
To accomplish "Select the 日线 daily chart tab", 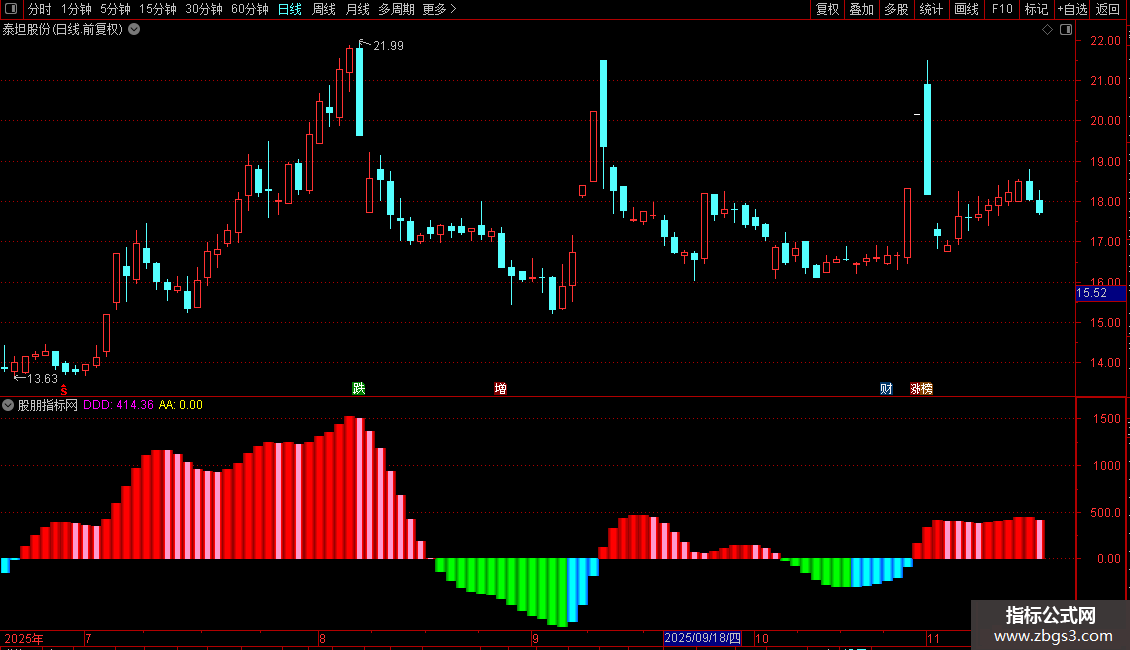I will point(290,9).
